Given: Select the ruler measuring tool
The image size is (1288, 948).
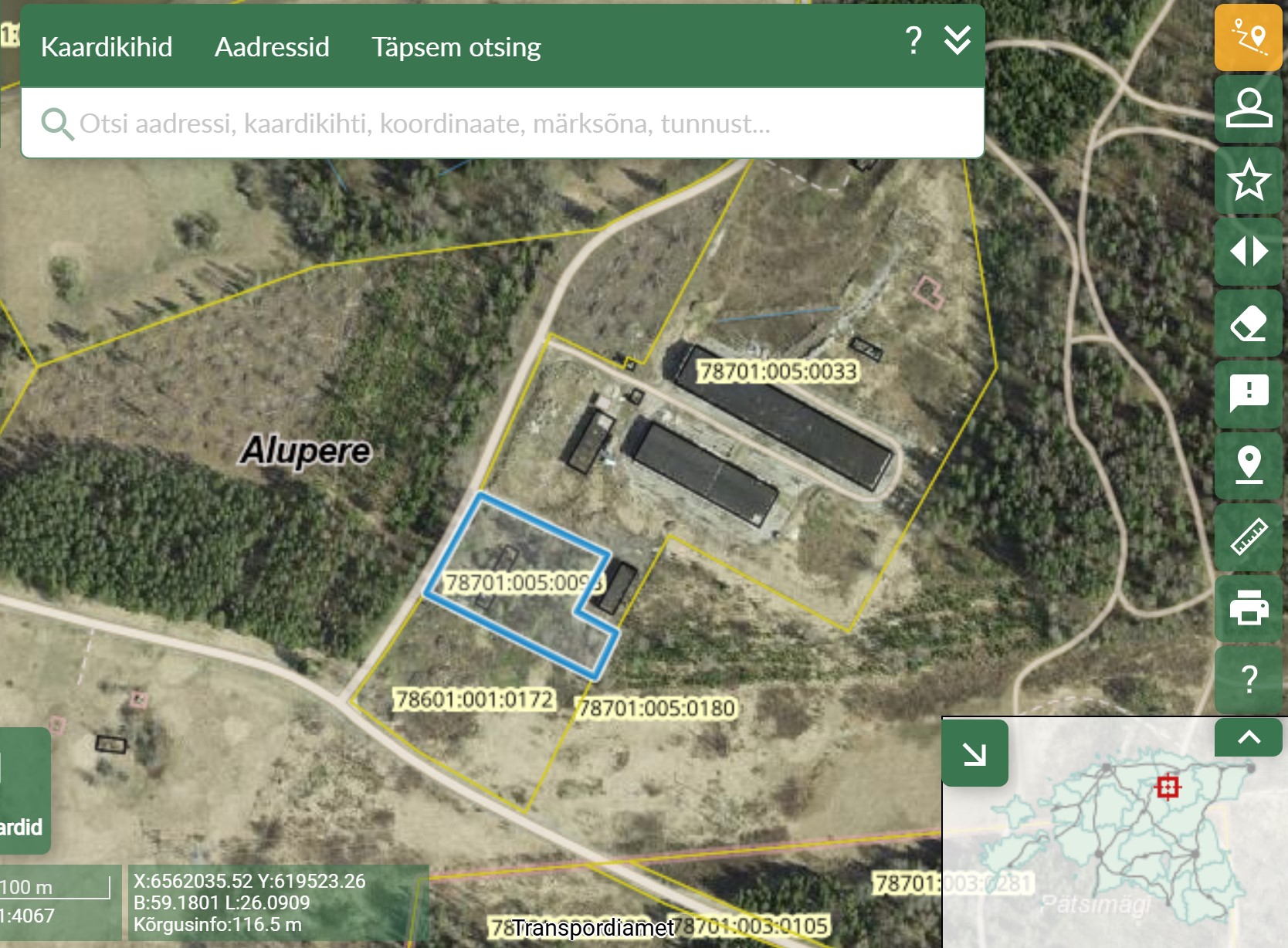Looking at the screenshot, I should click(1248, 536).
